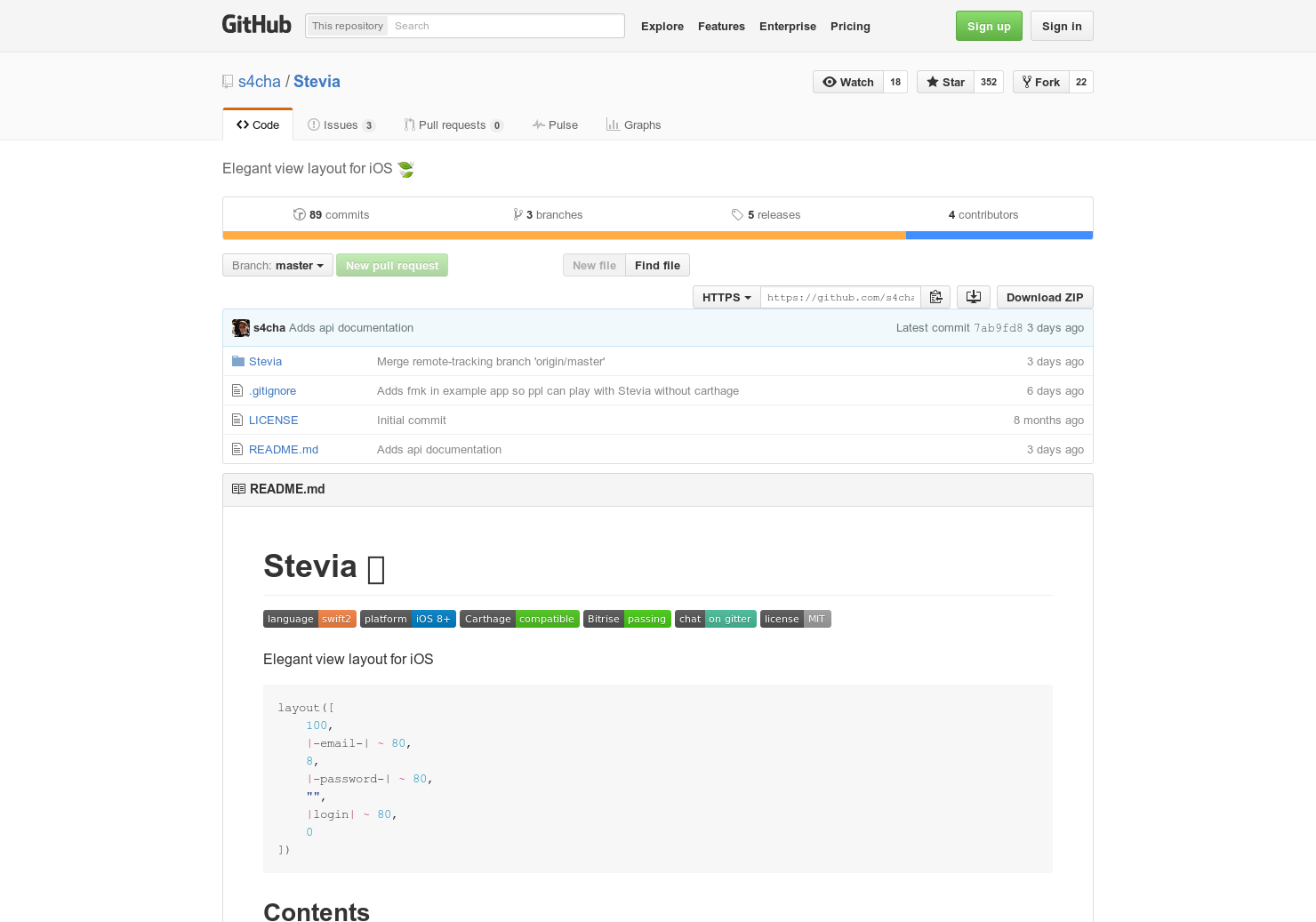Open the chat on gitter badge
The image size is (1316, 922).
click(716, 619)
